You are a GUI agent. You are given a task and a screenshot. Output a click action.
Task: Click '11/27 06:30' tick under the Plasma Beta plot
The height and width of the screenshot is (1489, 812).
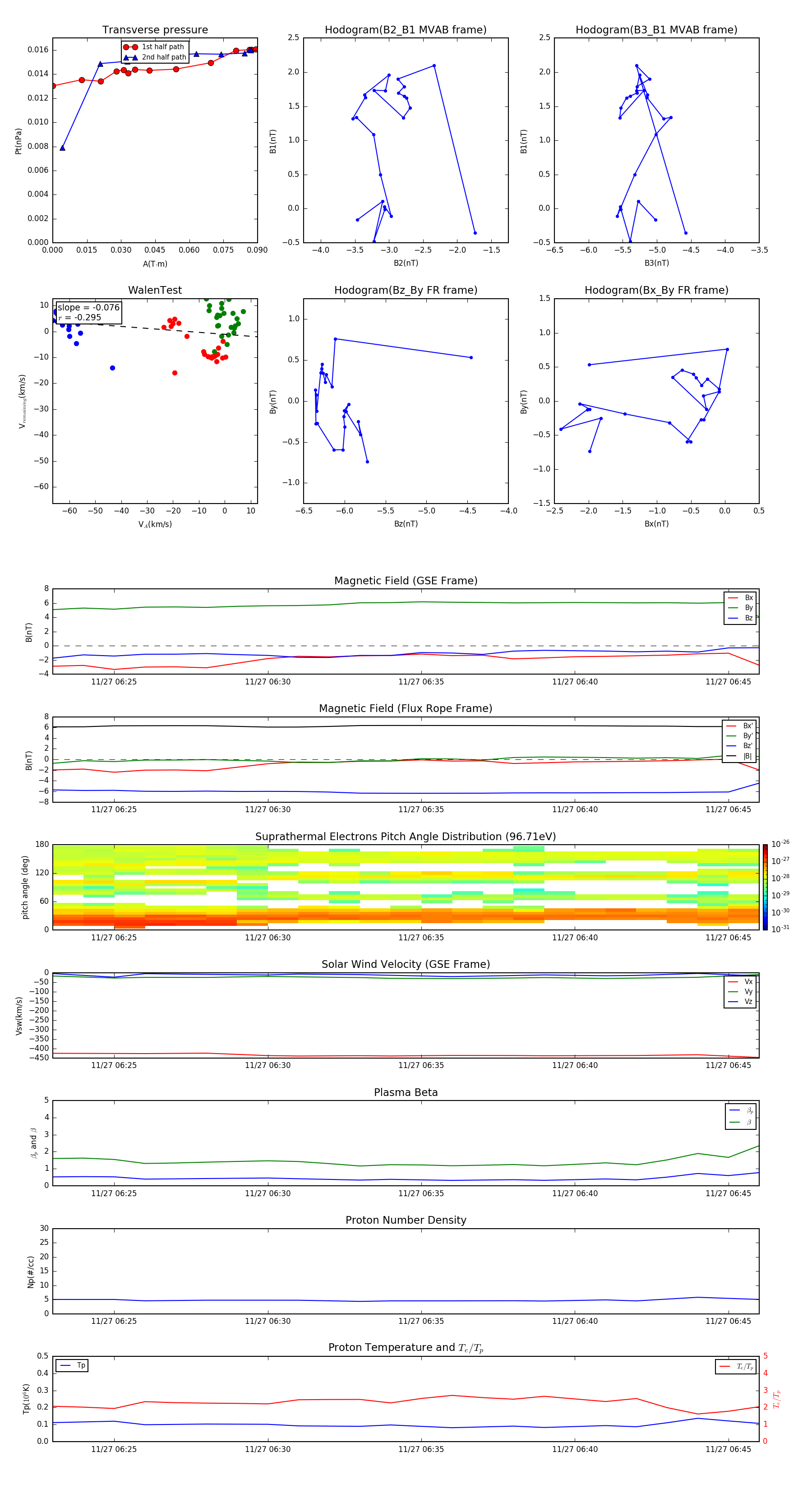tap(268, 1193)
